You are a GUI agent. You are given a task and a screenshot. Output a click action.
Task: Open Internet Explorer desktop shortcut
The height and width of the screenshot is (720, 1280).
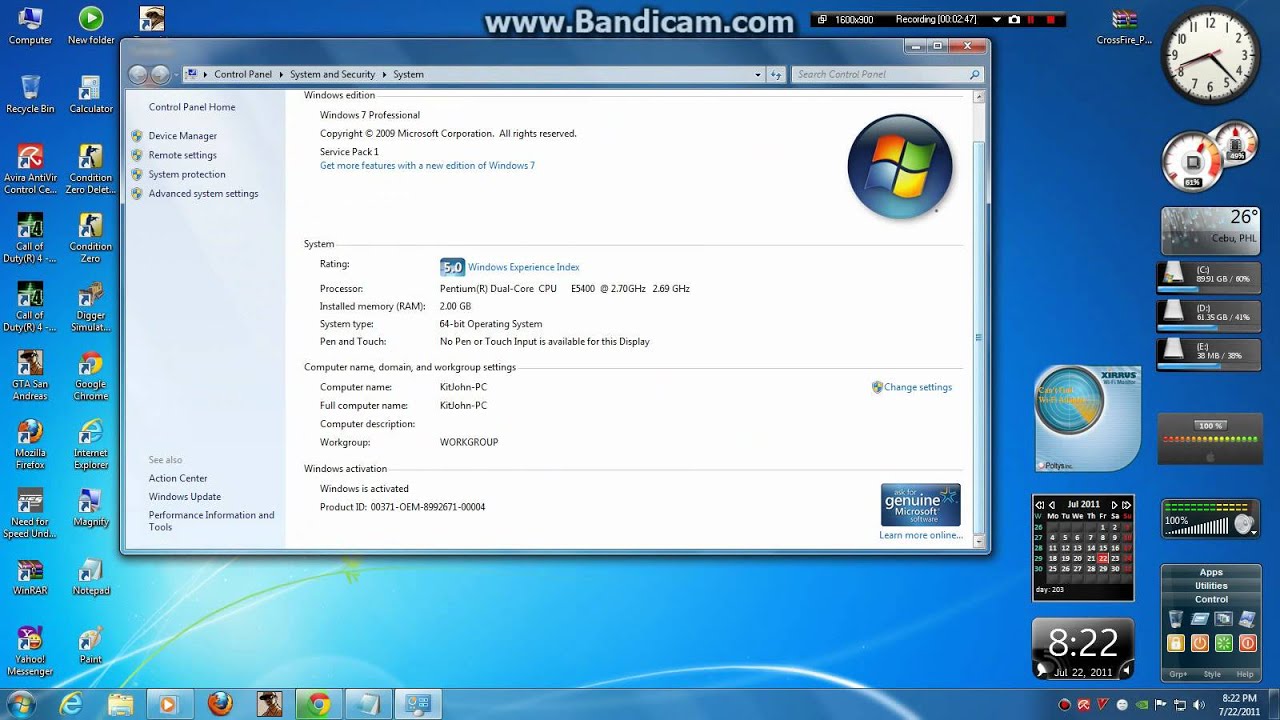91,444
